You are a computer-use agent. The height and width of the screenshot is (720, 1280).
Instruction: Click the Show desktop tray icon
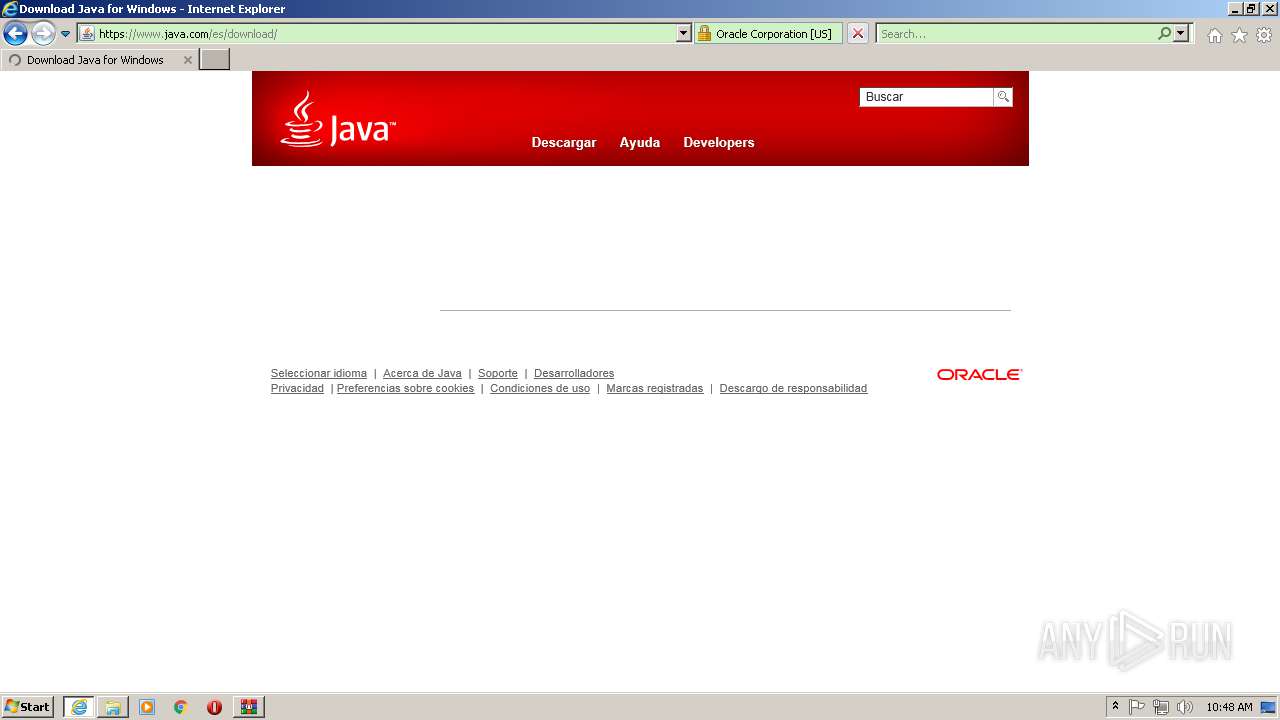pos(1269,707)
